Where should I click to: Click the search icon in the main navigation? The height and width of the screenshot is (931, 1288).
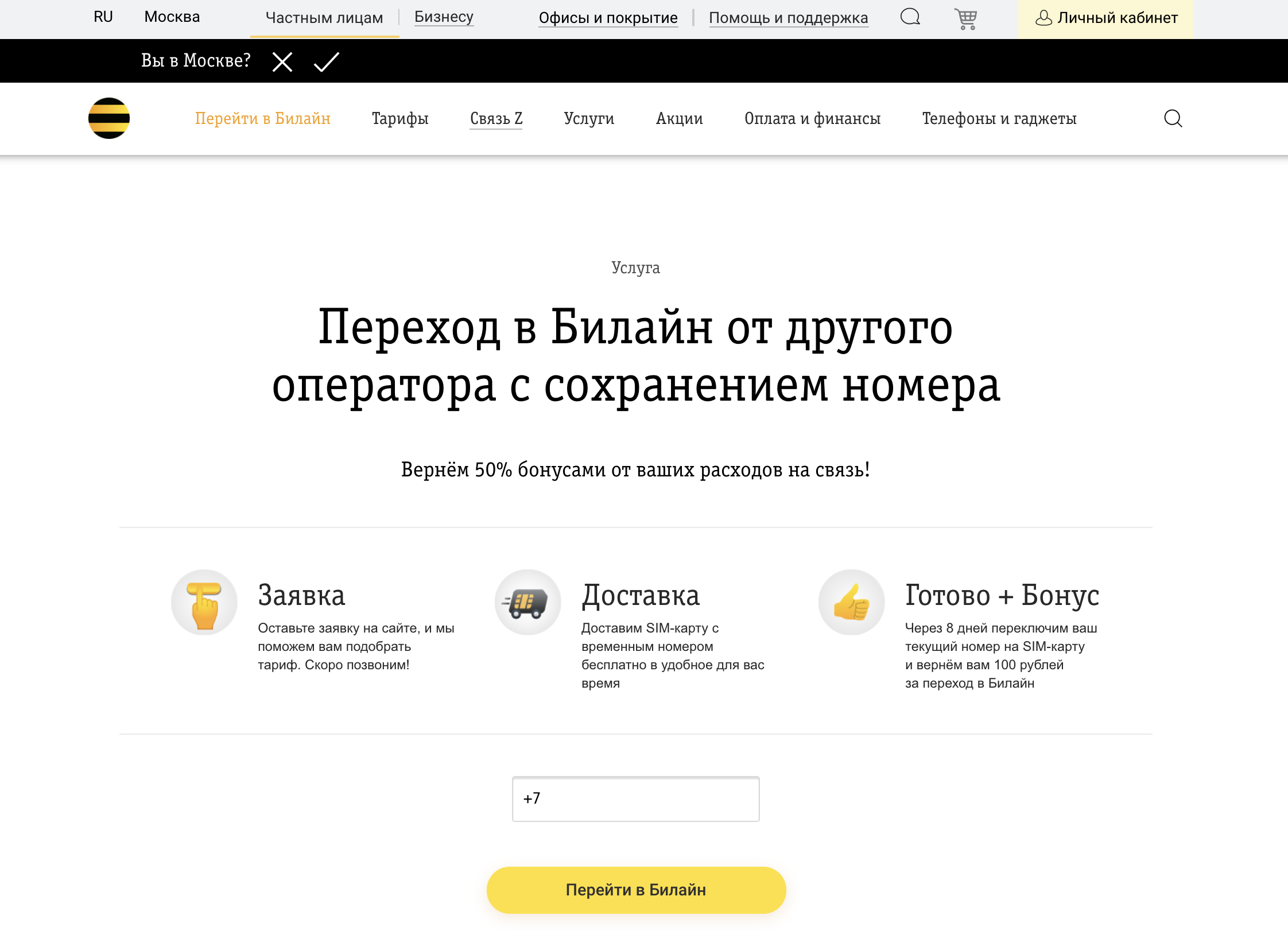click(x=1173, y=118)
